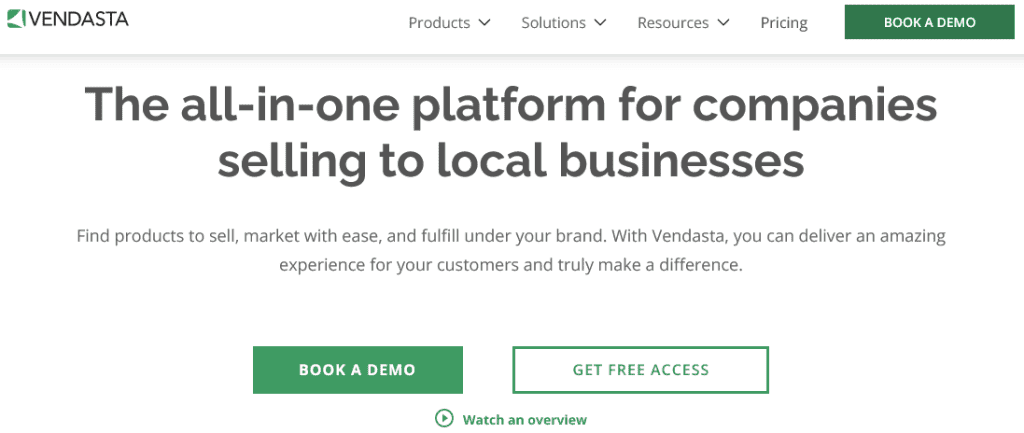Click the paragraph line starting "experience for your customers"
Image resolution: width=1024 pixels, height=433 pixels.
point(511,267)
